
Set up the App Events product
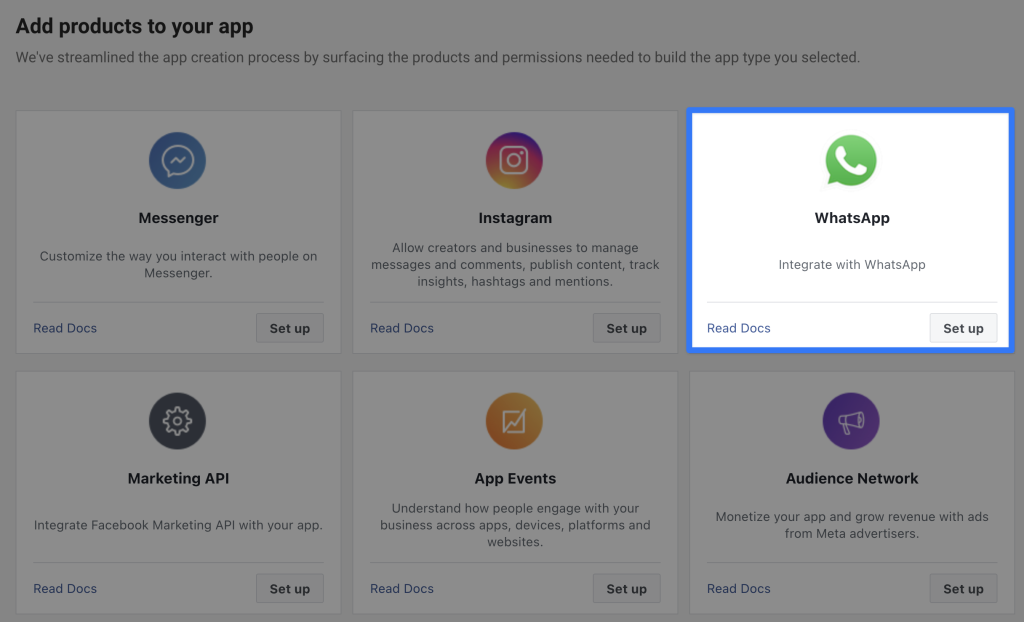point(626,588)
